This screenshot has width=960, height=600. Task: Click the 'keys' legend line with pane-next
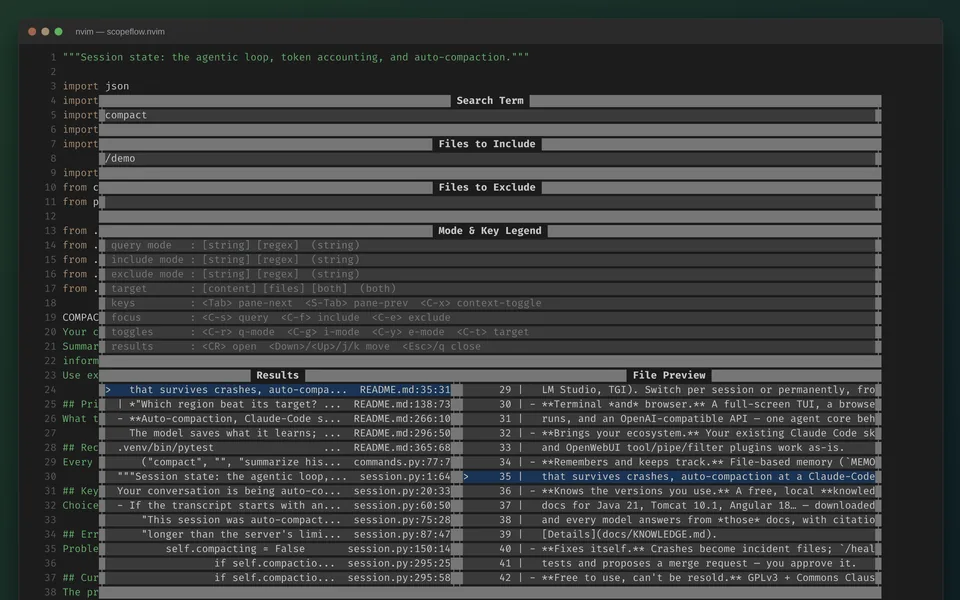490,303
